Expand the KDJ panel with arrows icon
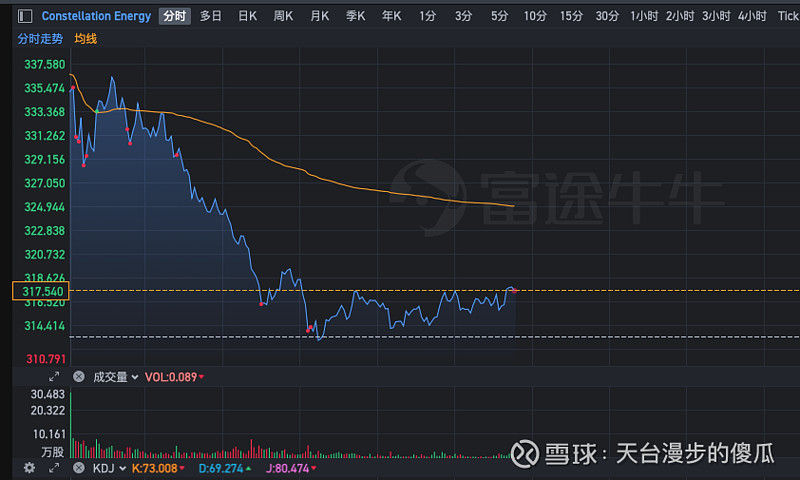This screenshot has height=480, width=800. point(54,468)
